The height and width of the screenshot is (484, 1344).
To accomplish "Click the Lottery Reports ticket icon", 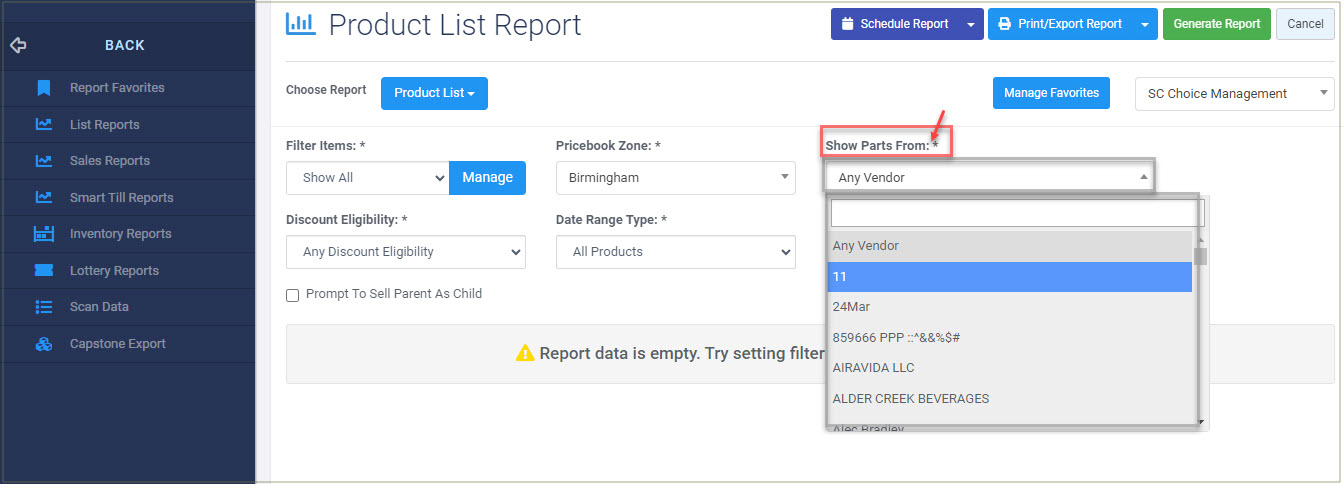I will [43, 271].
